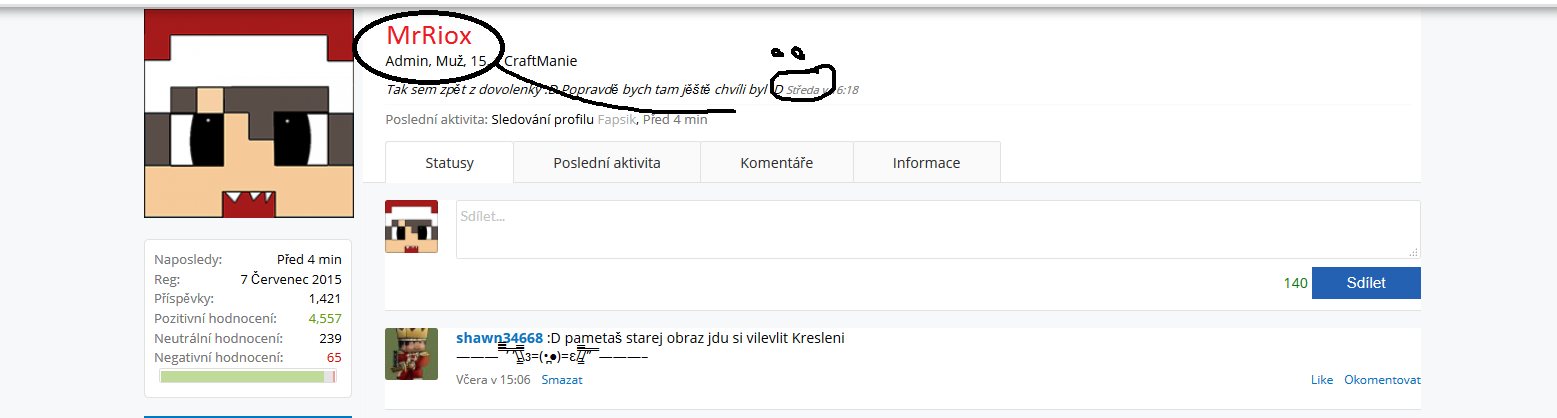Grab the textarea resize handle corner

[1414, 253]
